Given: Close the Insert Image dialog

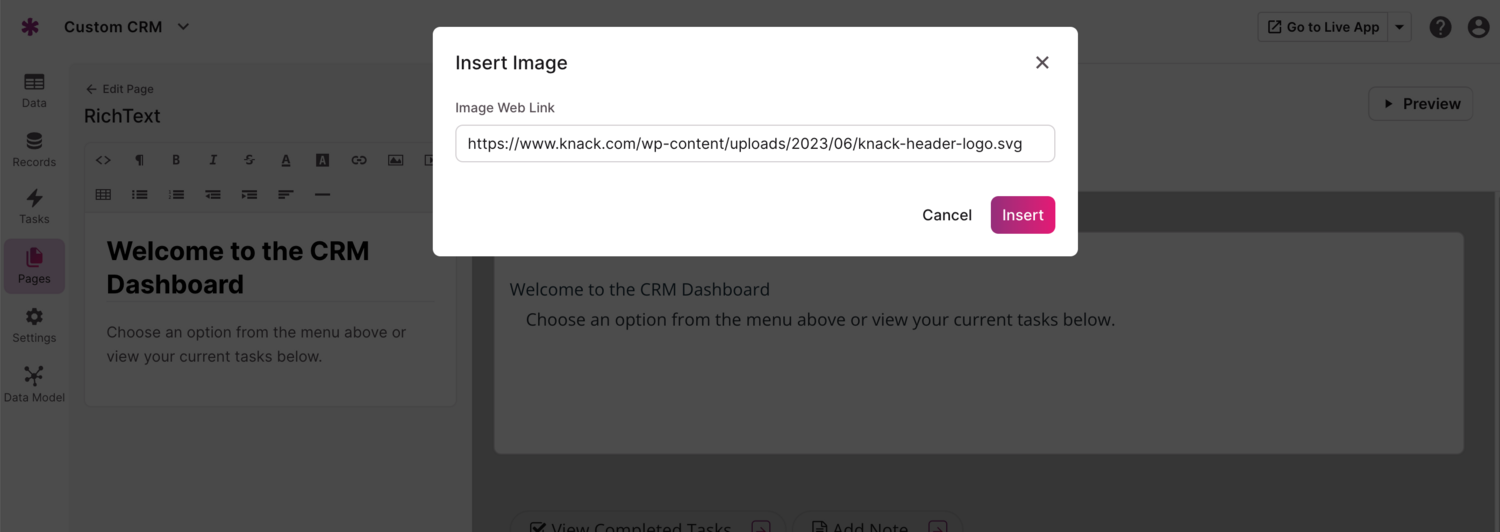Looking at the screenshot, I should [1042, 63].
